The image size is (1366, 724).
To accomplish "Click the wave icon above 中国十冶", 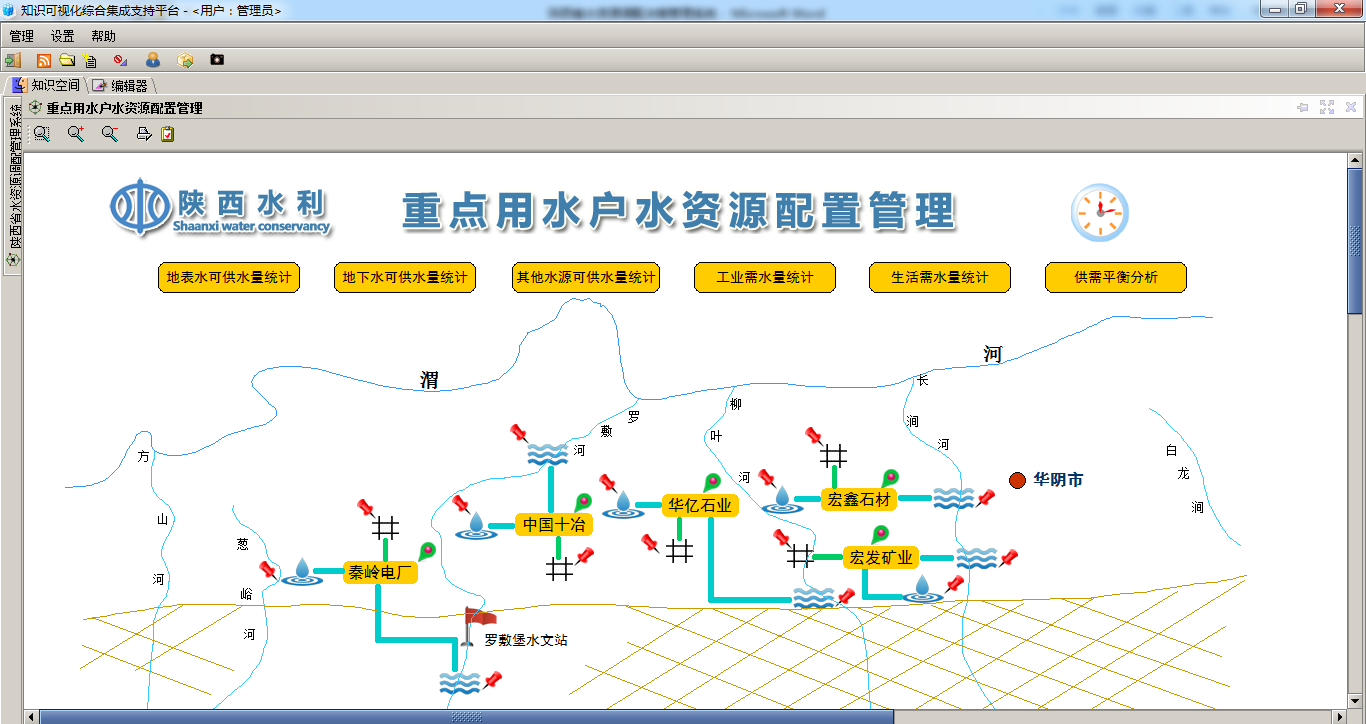I will pos(548,455).
